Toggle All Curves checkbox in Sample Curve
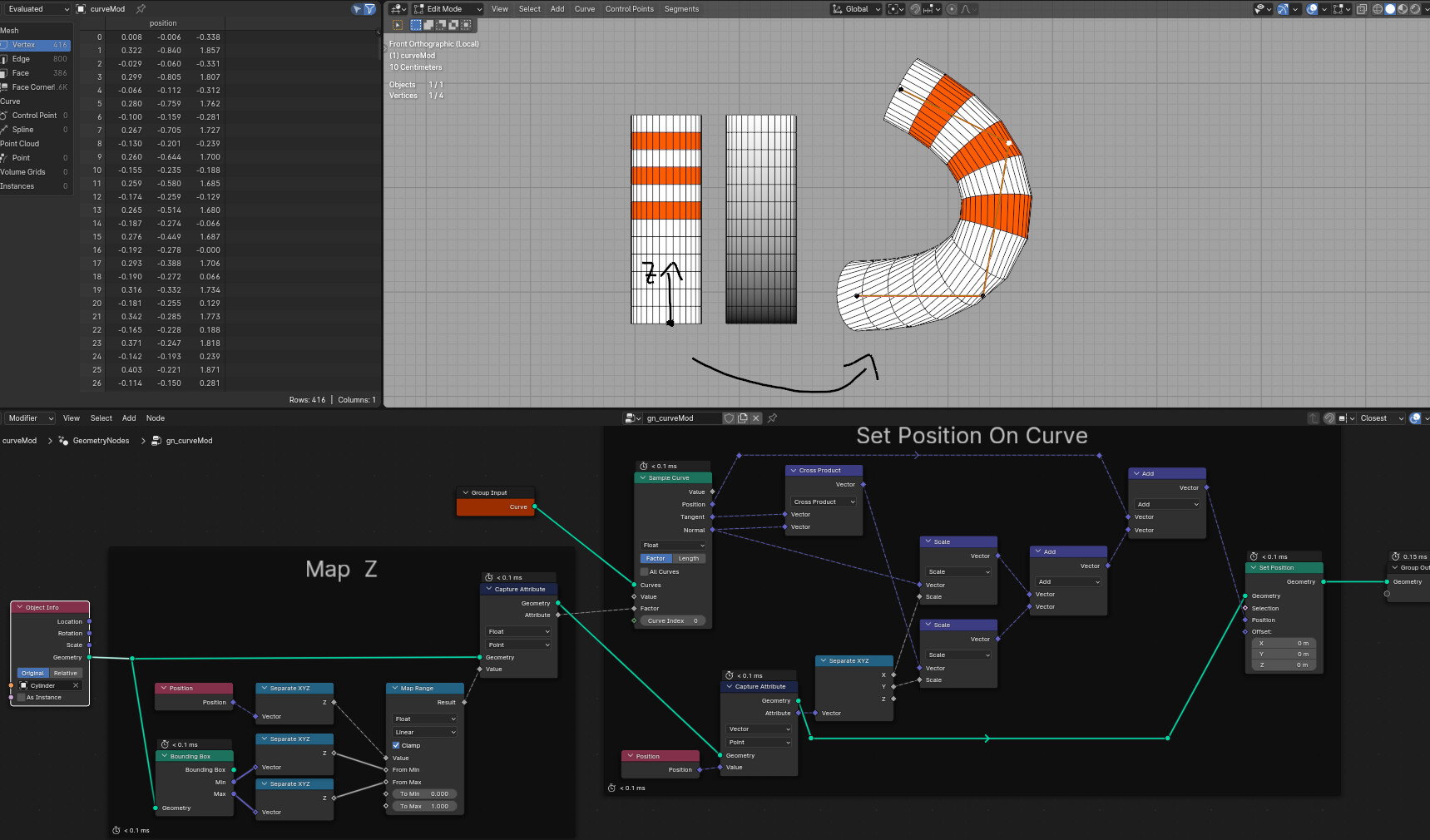This screenshot has width=1430, height=840. point(644,572)
